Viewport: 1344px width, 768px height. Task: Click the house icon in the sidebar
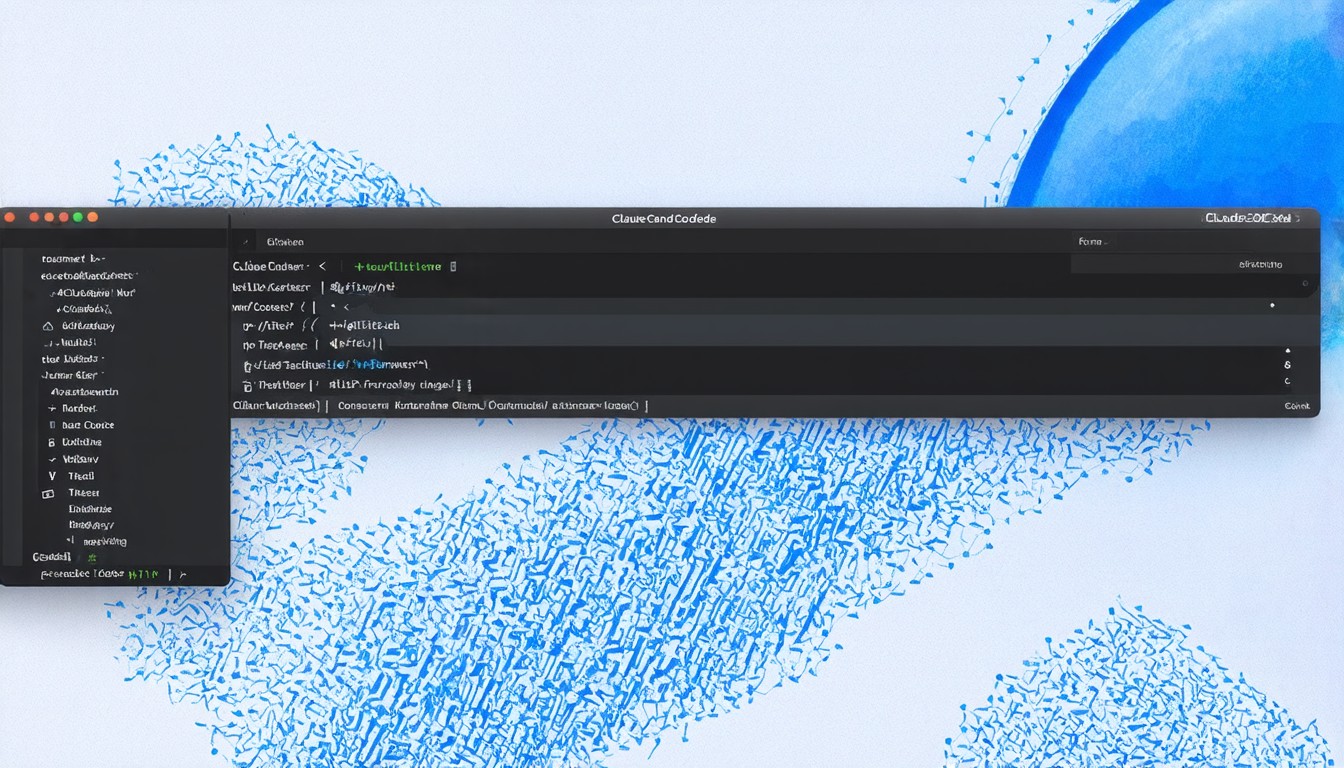point(48,326)
